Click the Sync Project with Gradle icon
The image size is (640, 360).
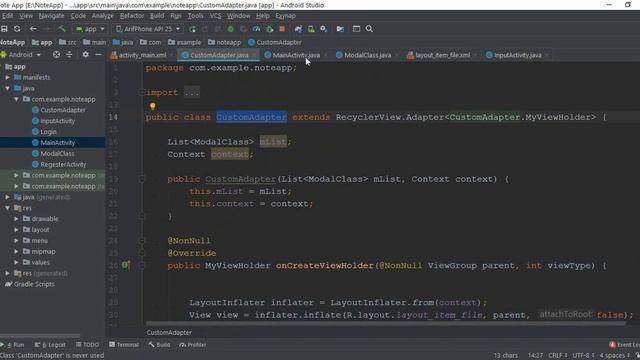[298, 29]
